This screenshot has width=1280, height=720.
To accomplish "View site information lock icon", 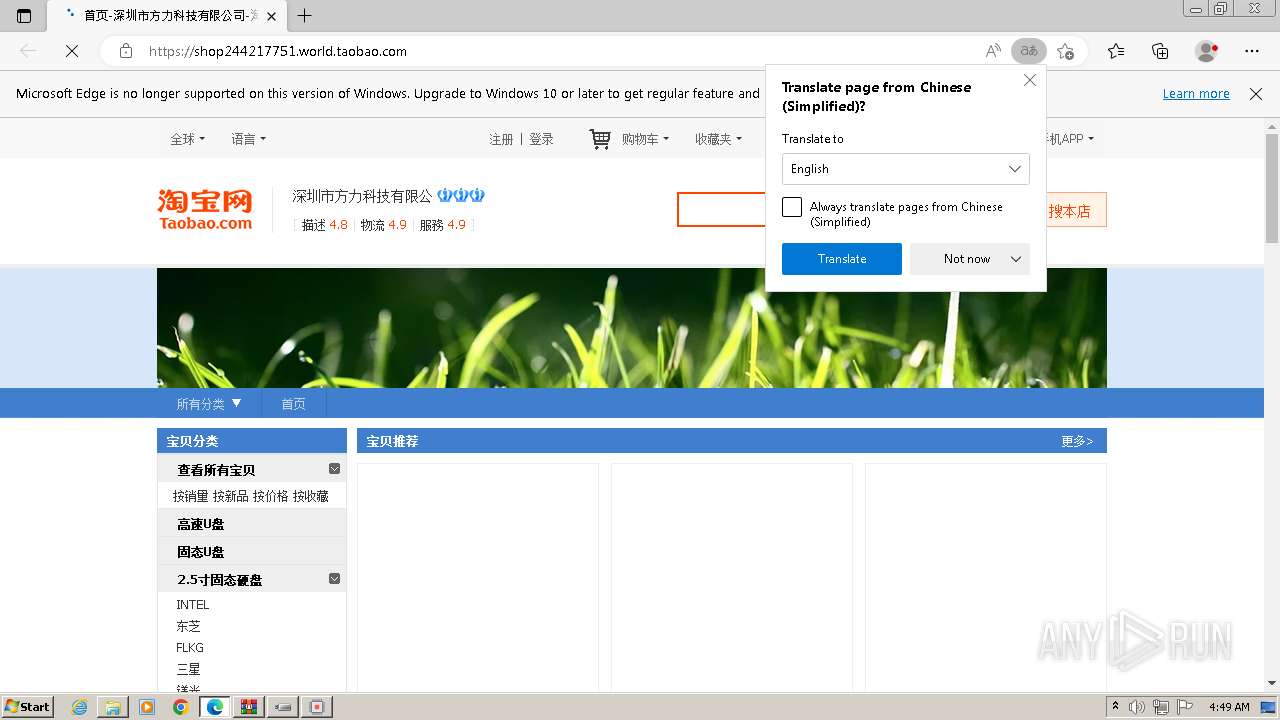I will [126, 51].
